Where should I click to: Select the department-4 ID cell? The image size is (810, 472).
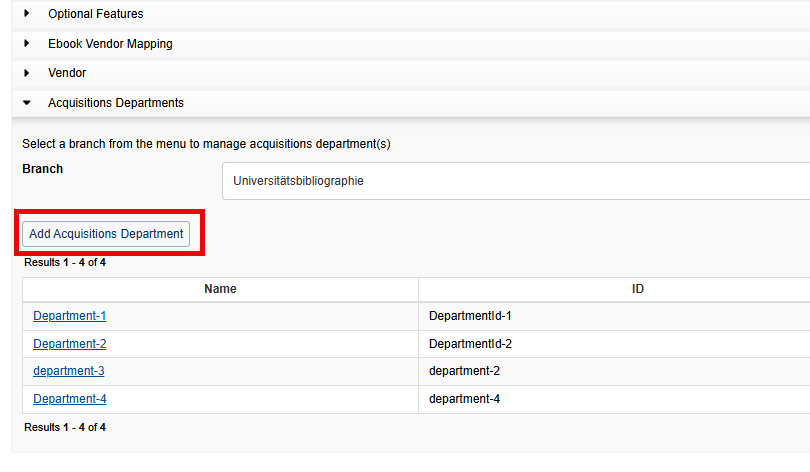coord(464,399)
